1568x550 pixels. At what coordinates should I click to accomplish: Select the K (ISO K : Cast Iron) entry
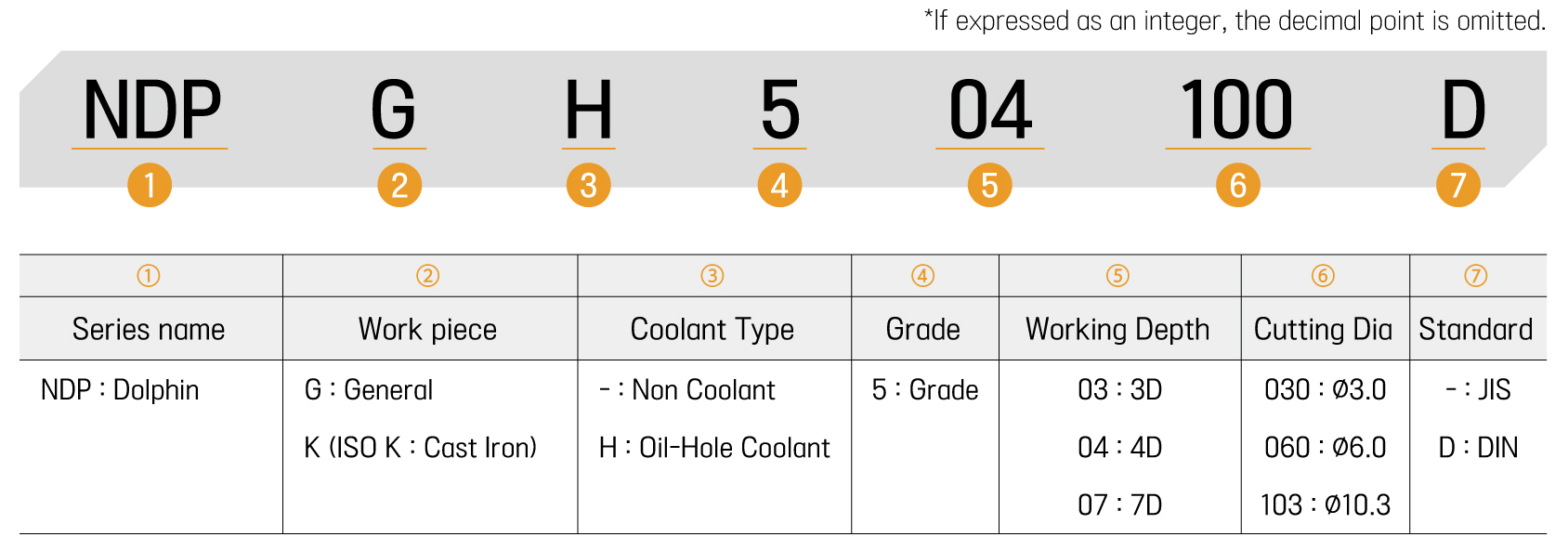click(421, 448)
